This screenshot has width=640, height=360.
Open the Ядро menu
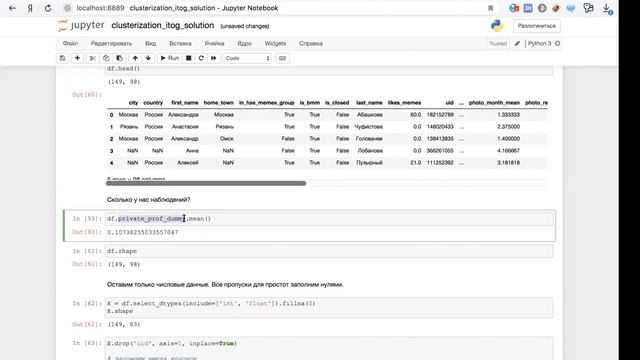(x=244, y=43)
